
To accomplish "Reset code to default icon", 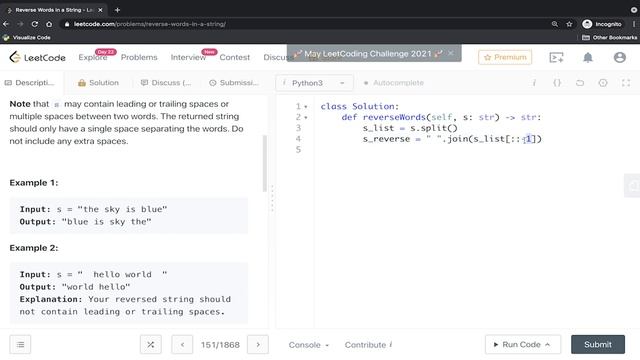I will [x=580, y=83].
